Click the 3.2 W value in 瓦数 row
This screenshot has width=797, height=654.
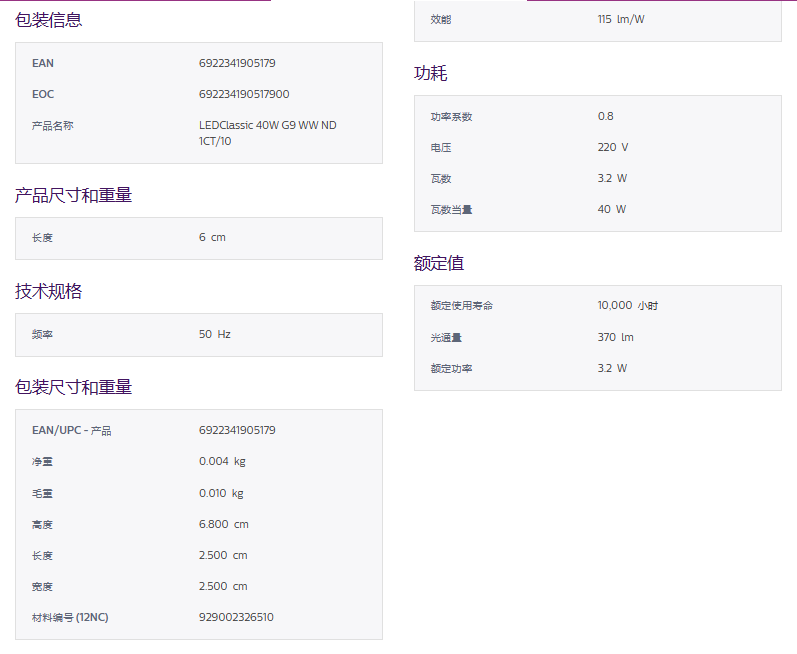[x=612, y=178]
